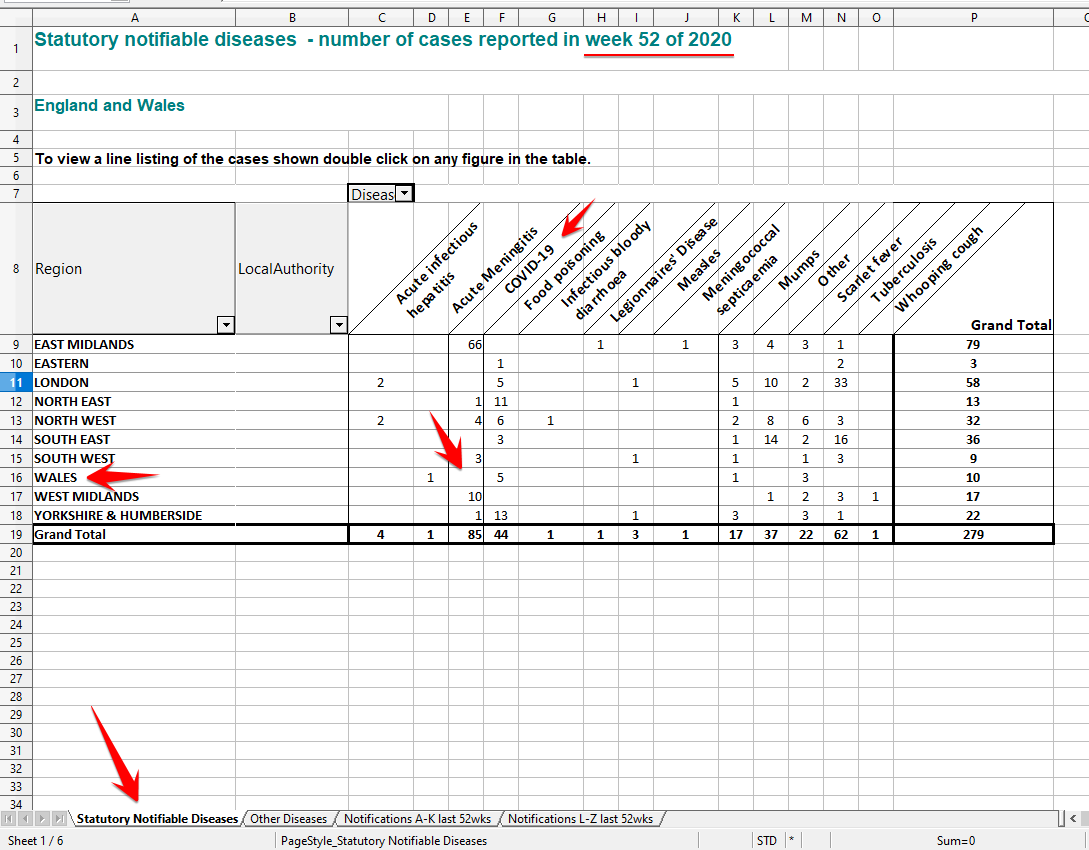
Task: Select the YORKSHIRE & HUMBERSIDE cell
Action: [118, 515]
